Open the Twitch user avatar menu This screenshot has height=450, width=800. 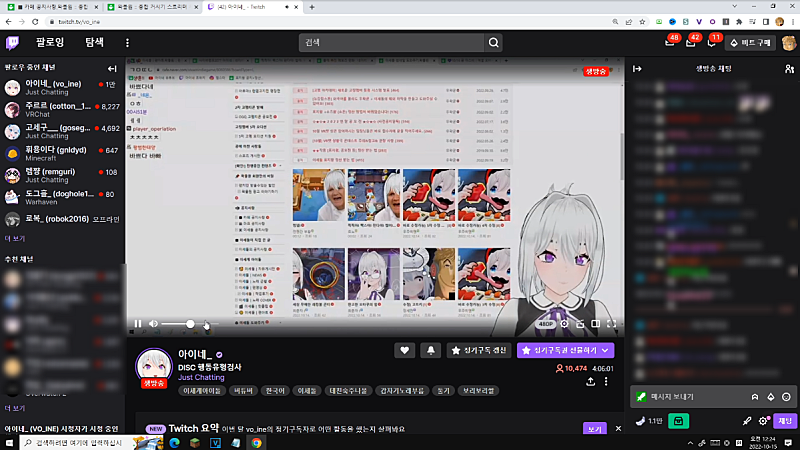point(789,43)
